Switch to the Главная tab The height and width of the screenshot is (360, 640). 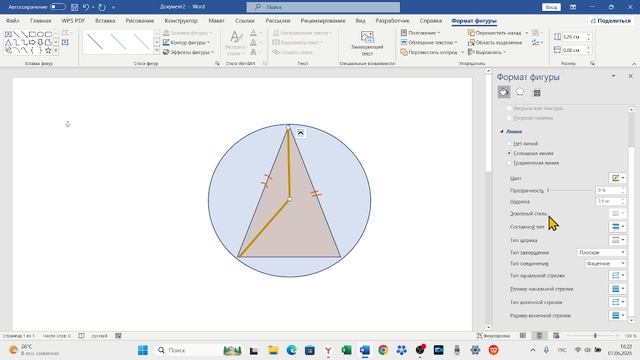[x=41, y=20]
